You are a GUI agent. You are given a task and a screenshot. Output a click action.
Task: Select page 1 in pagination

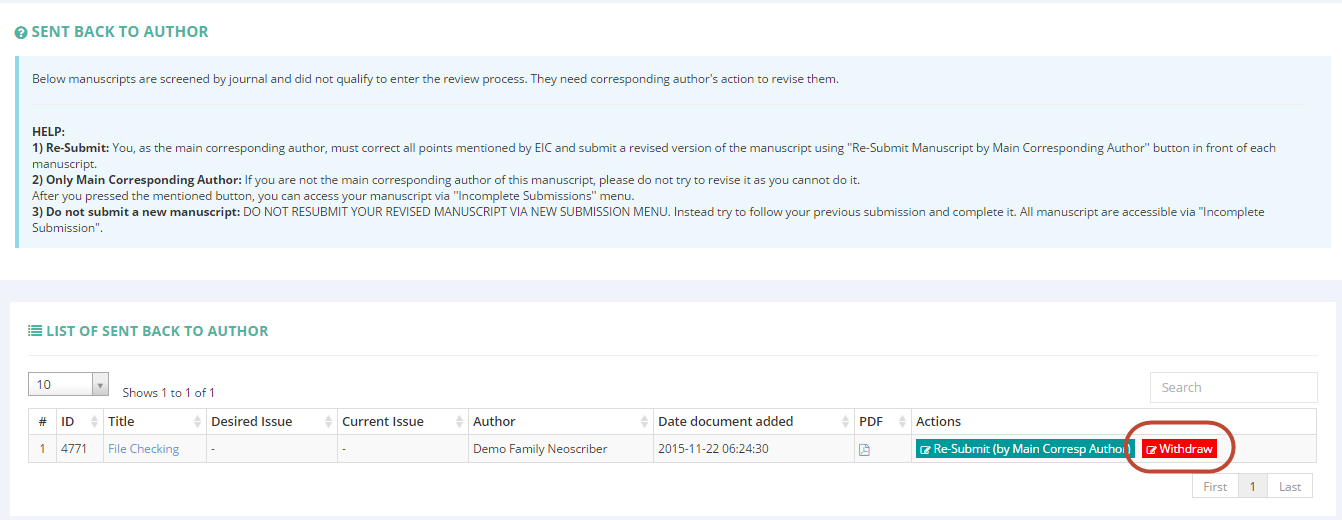coord(1253,486)
